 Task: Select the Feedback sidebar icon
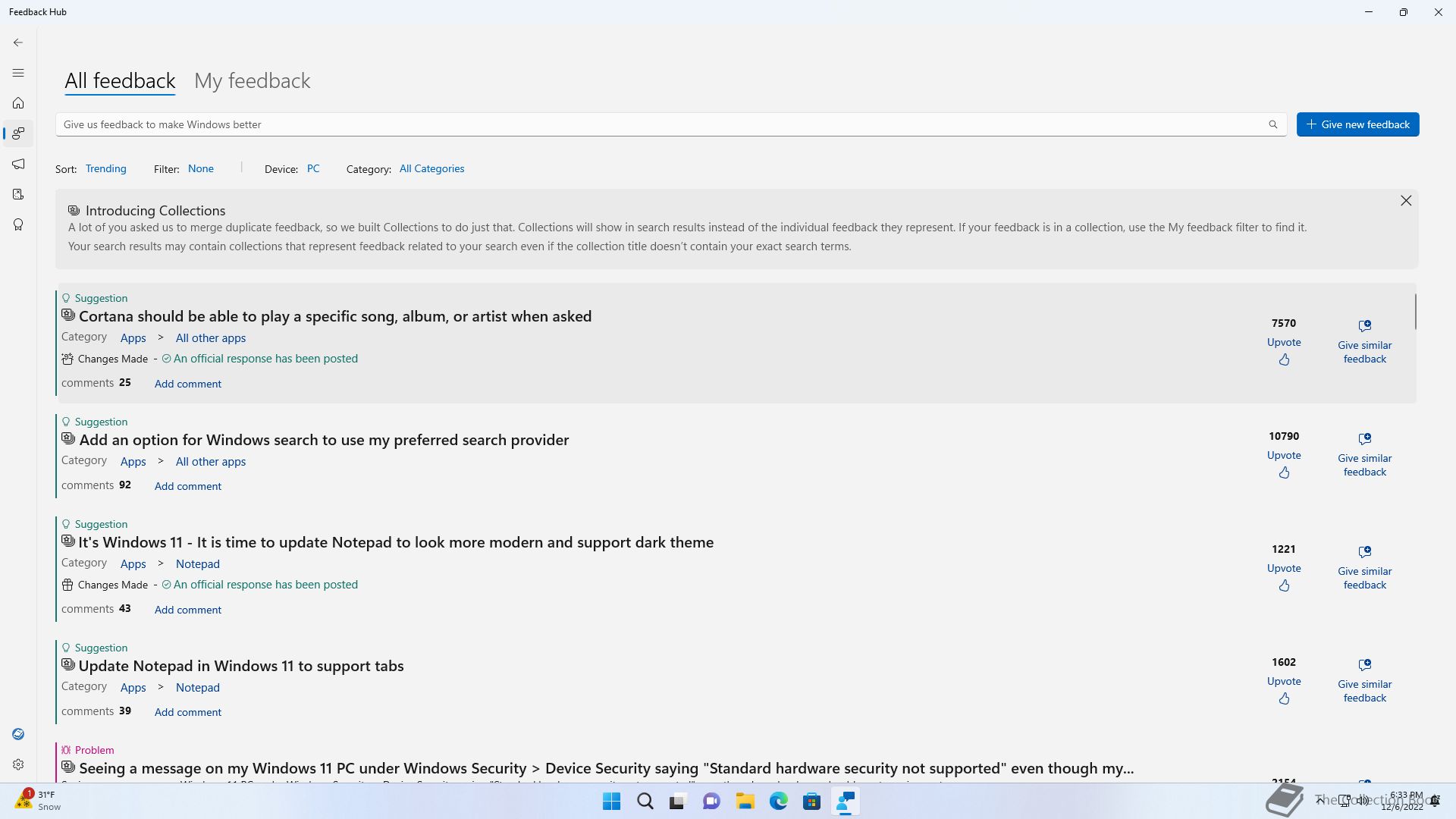(x=18, y=133)
